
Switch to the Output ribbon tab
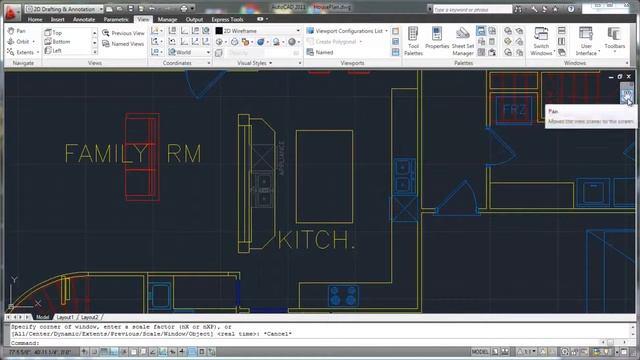pos(194,19)
